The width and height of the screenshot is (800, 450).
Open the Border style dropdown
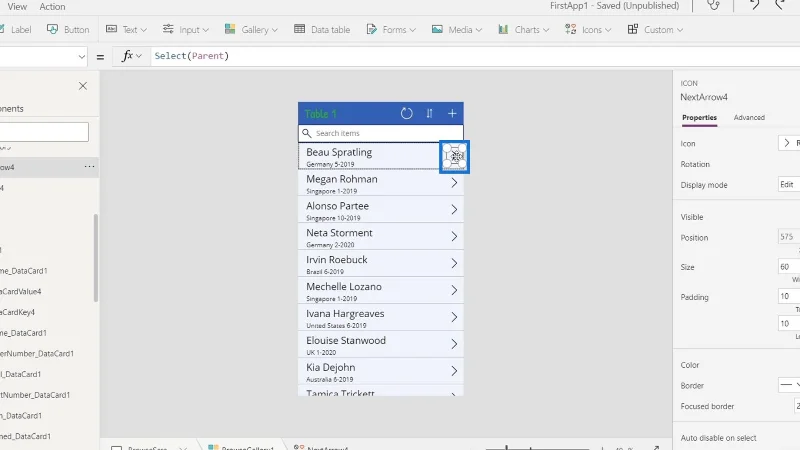pyautogui.click(x=789, y=385)
